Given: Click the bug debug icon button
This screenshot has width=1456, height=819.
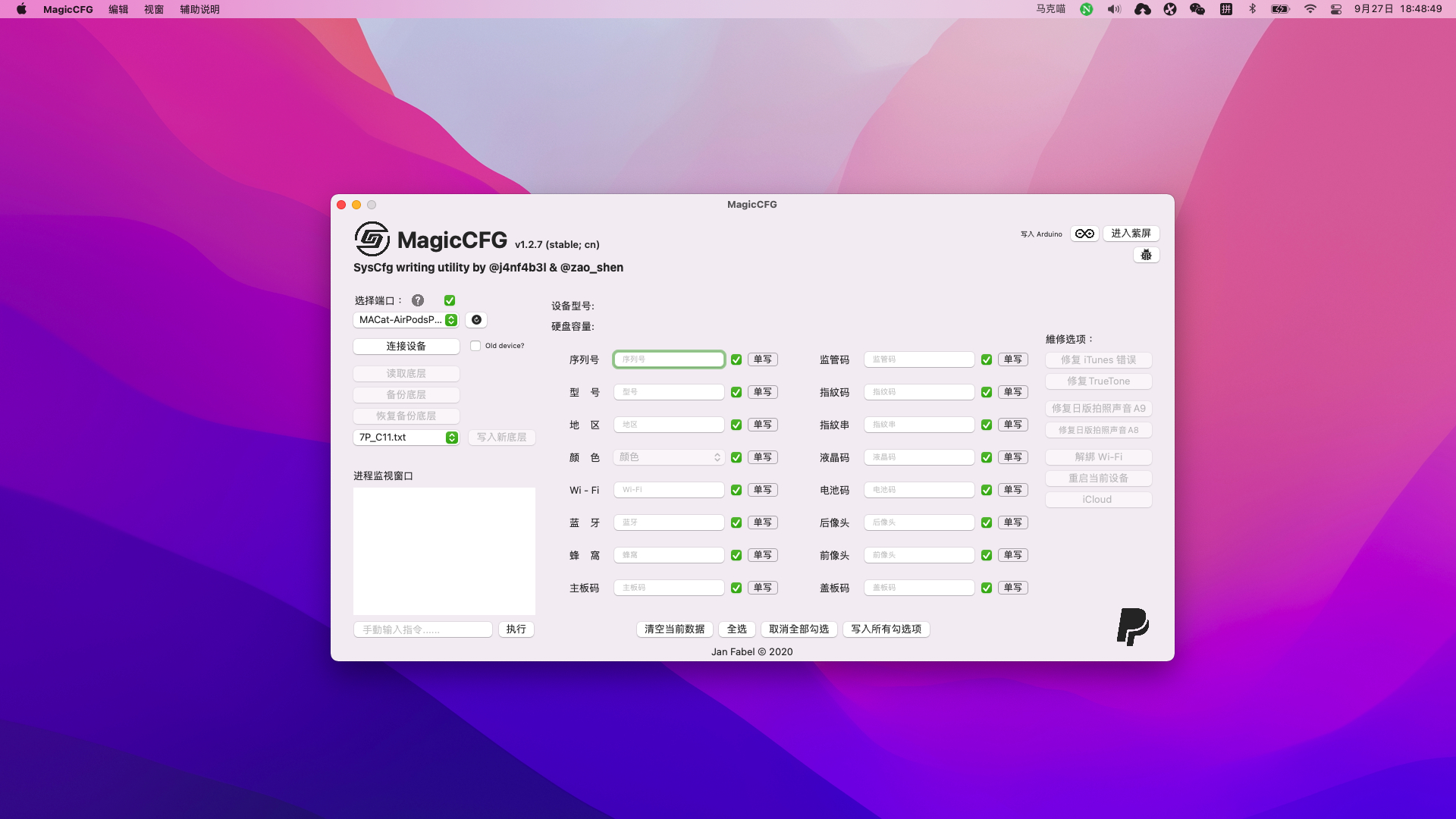Looking at the screenshot, I should pyautogui.click(x=1146, y=255).
